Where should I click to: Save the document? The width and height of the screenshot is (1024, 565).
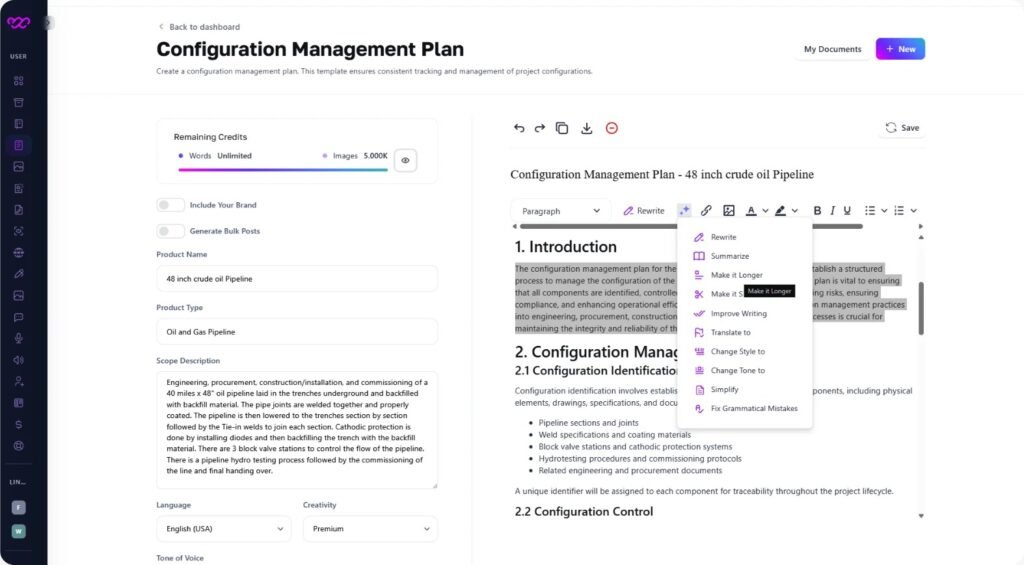point(902,128)
